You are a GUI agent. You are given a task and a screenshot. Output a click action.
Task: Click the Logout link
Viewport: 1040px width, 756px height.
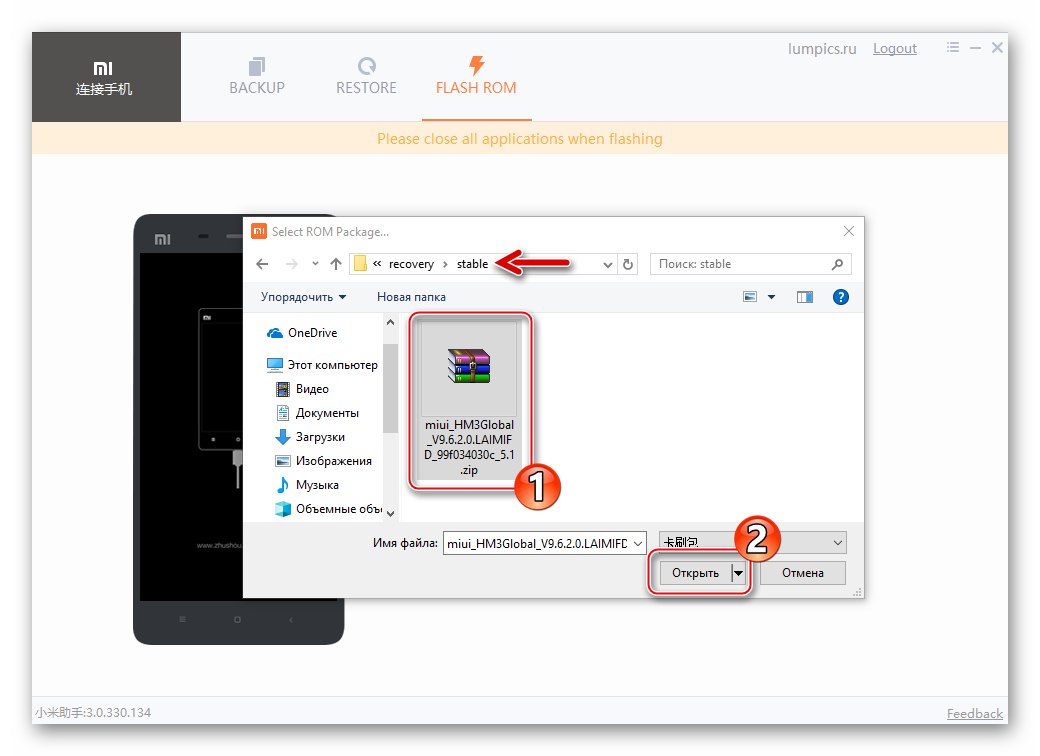[x=895, y=48]
